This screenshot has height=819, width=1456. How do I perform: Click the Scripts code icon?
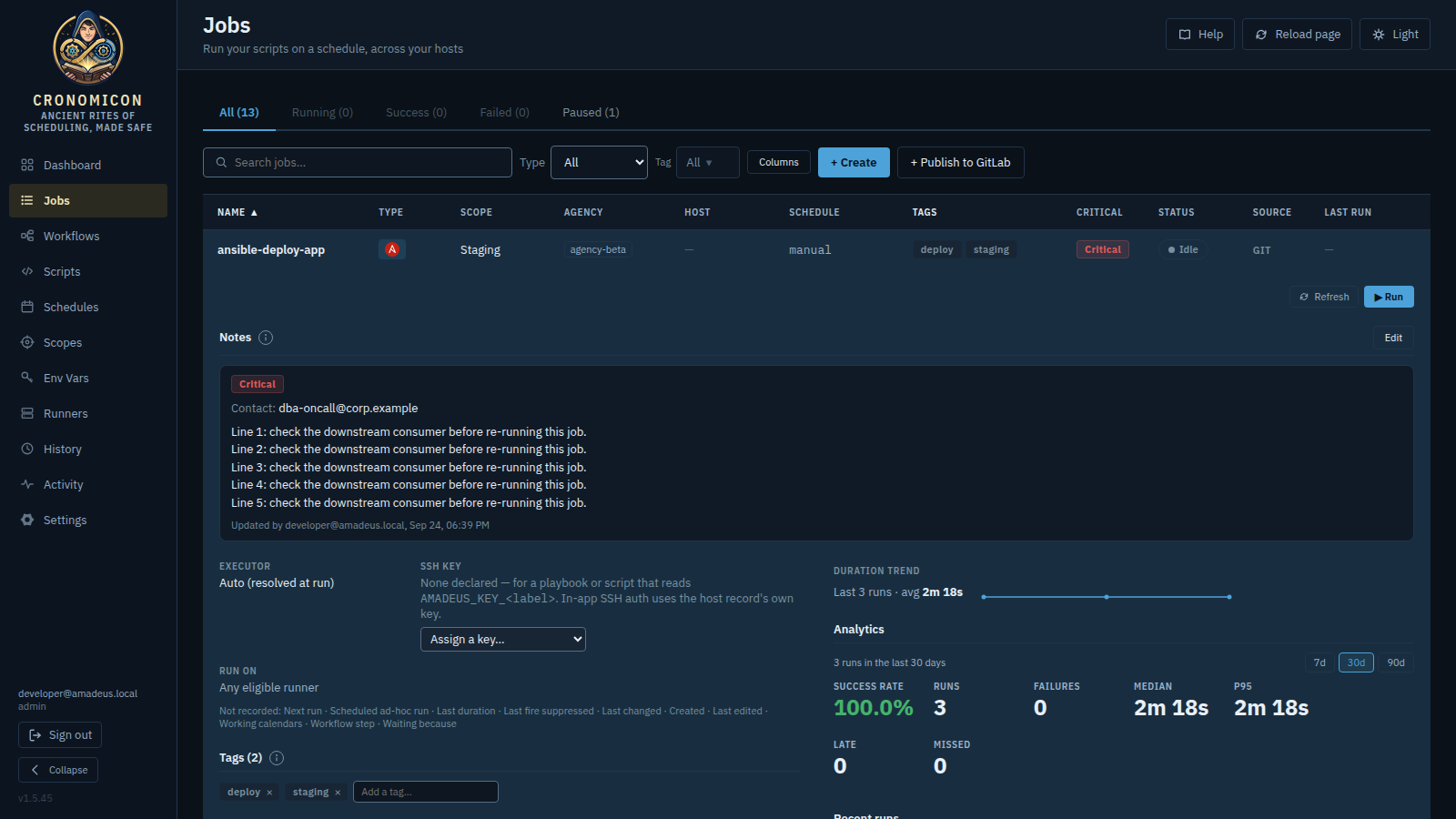27,271
